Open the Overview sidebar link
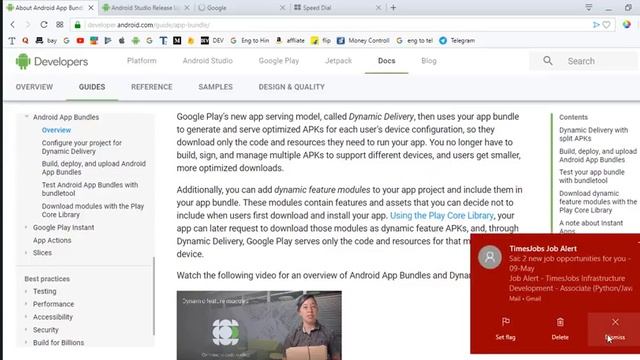 [x=56, y=130]
